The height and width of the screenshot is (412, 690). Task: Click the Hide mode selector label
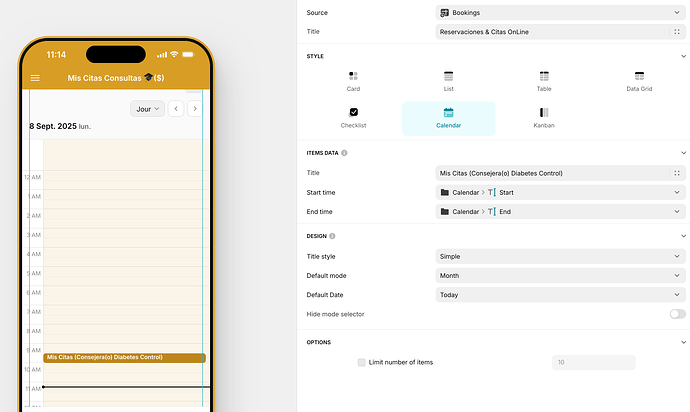coord(335,314)
